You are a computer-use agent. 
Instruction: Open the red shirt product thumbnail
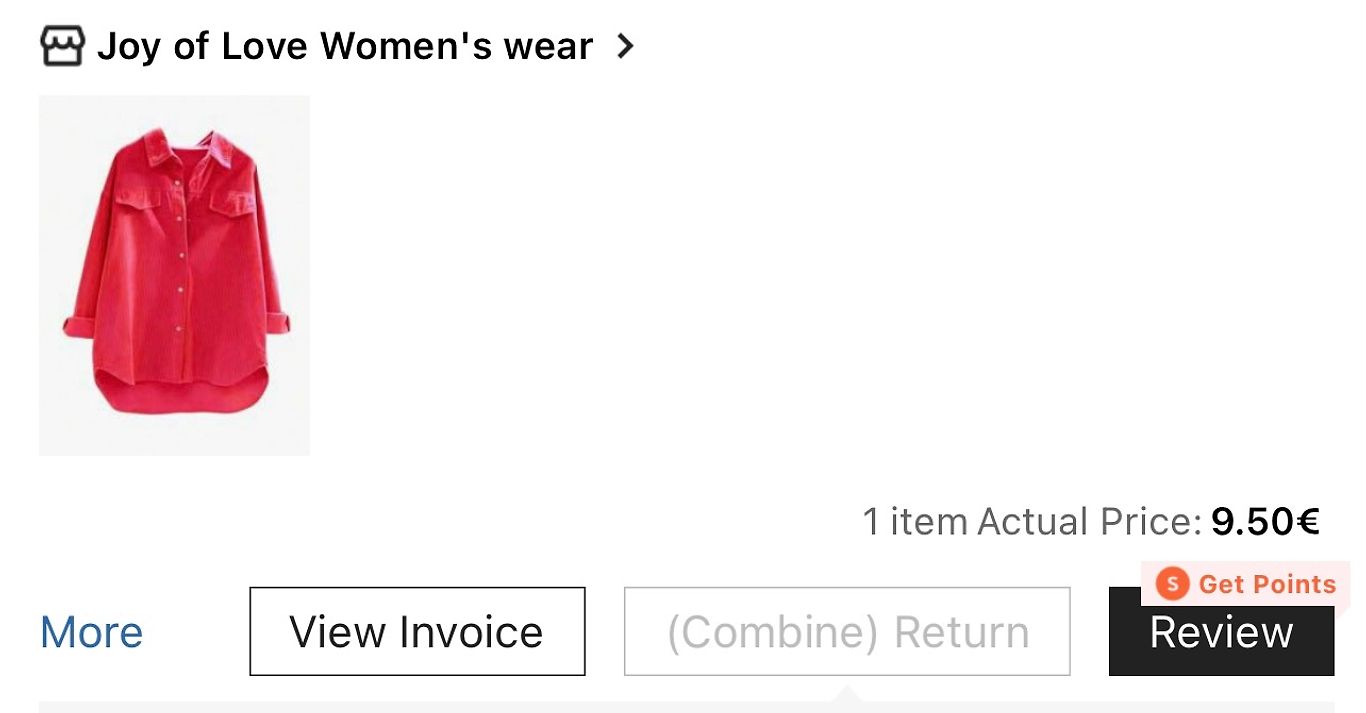point(174,276)
